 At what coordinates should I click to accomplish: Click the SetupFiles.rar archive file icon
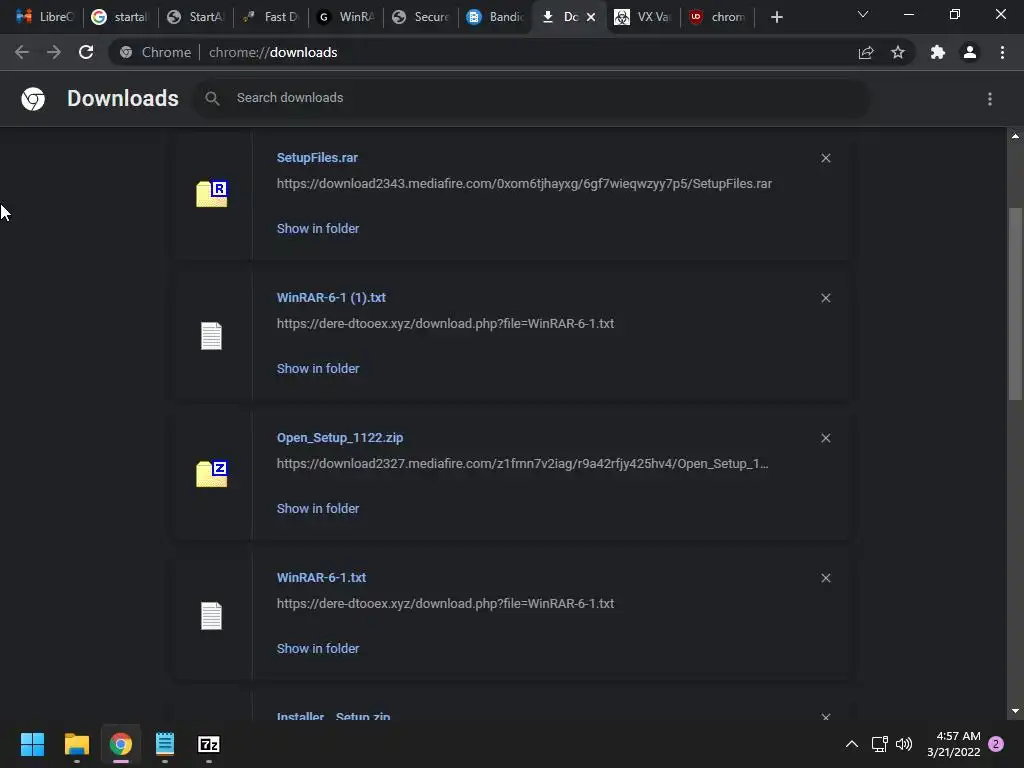[x=212, y=194]
